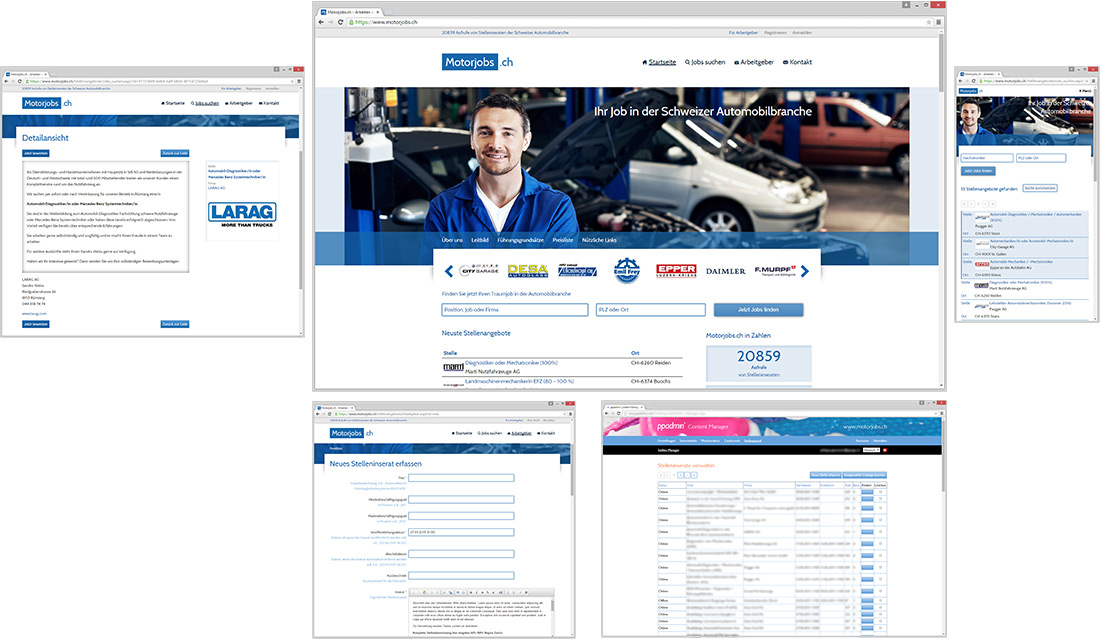Click the City Garage logo

click(x=479, y=270)
